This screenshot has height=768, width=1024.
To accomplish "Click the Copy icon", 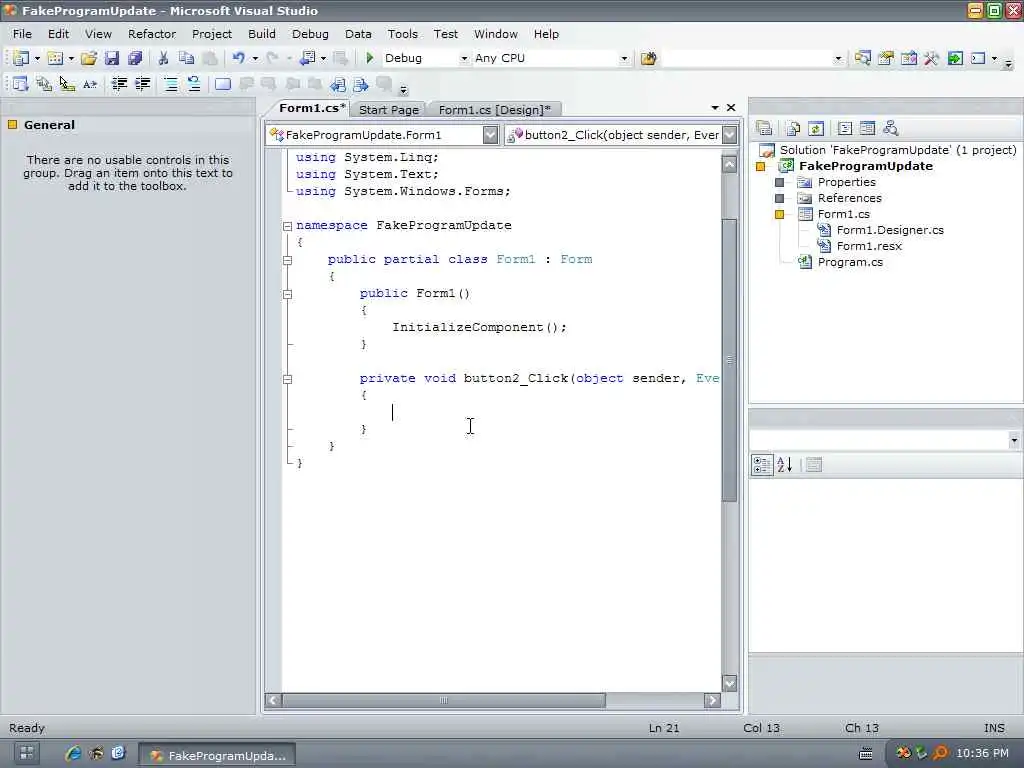I will click(186, 58).
